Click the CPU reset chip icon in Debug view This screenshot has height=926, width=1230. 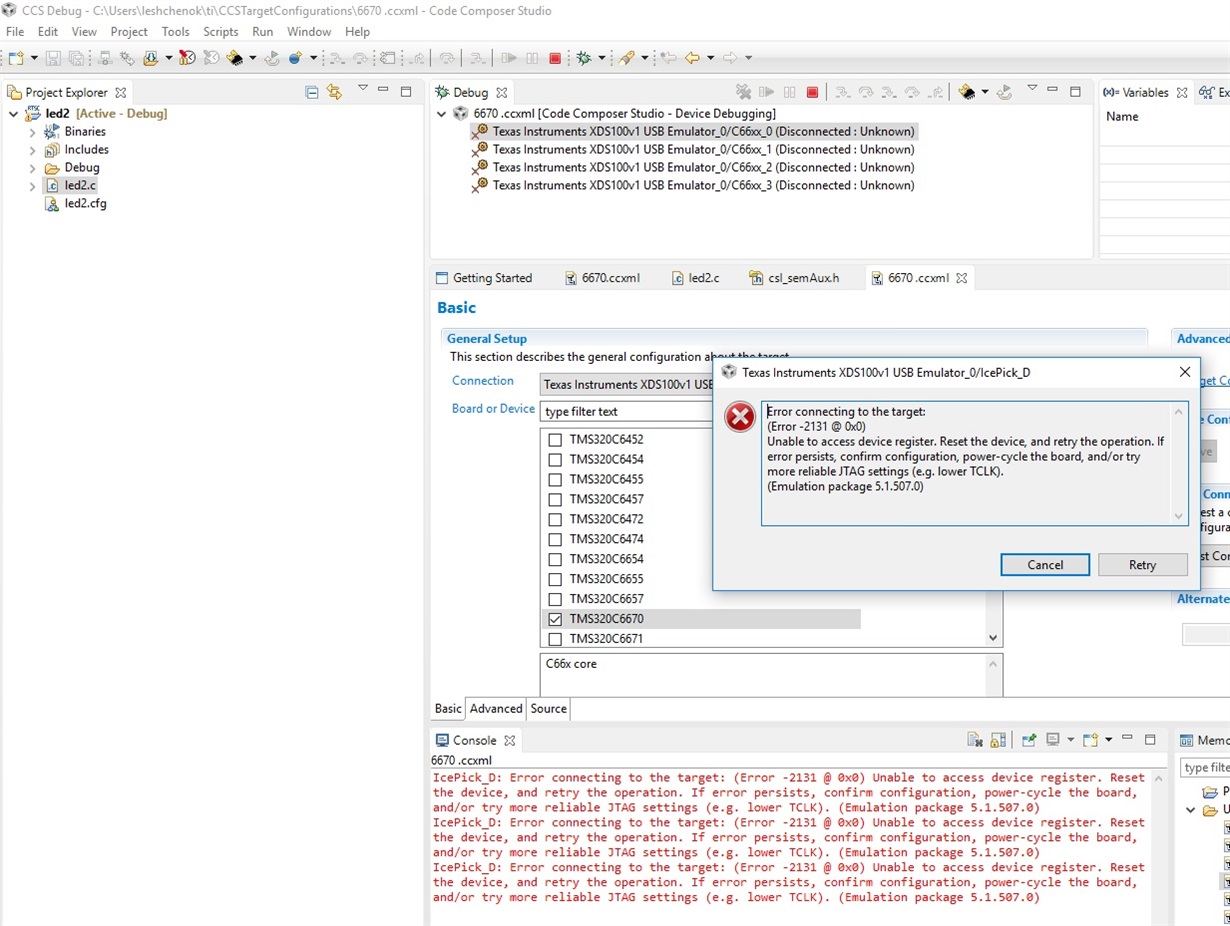(x=967, y=92)
